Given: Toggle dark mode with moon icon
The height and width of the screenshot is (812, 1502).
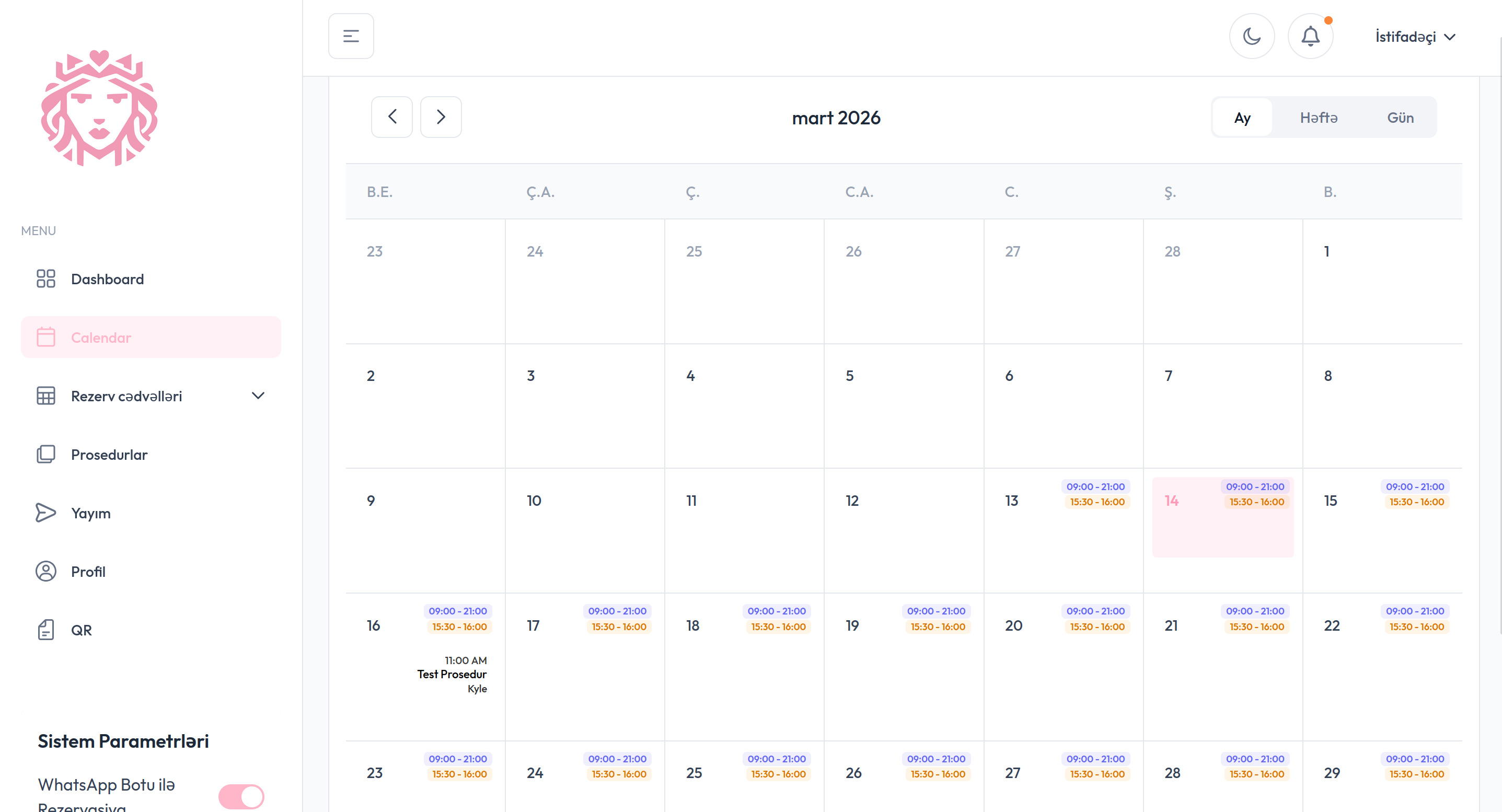Looking at the screenshot, I should [x=1251, y=36].
